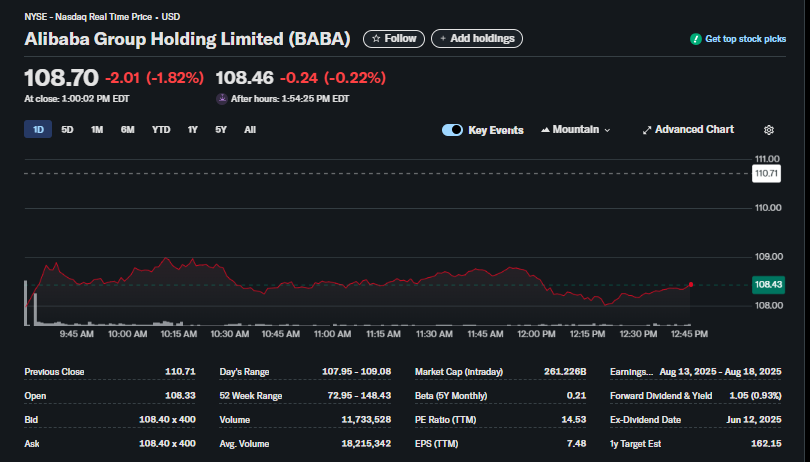Open Get top stock picks link
The image size is (810, 462).
(x=745, y=39)
